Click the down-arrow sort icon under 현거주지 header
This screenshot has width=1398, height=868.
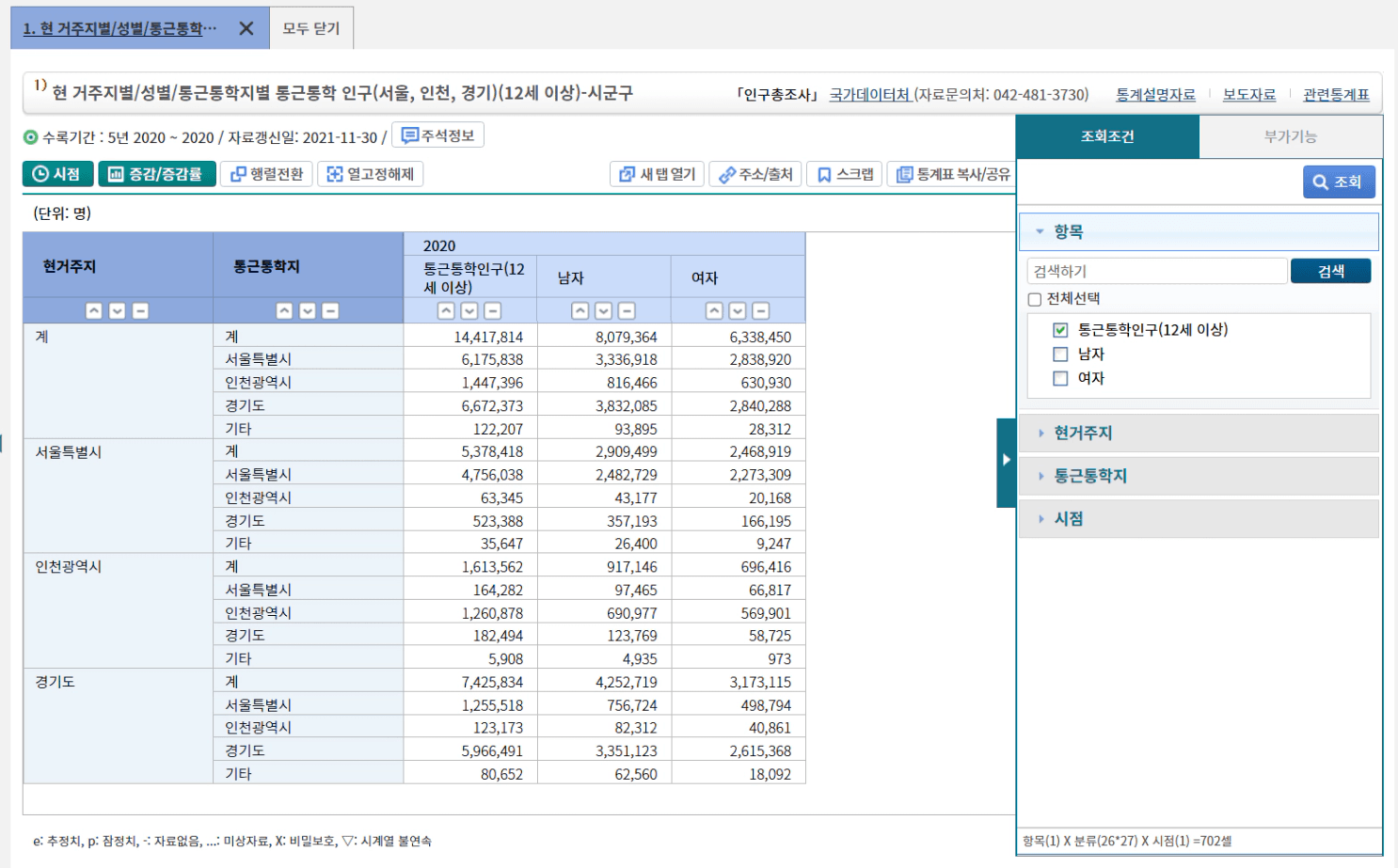point(118,310)
